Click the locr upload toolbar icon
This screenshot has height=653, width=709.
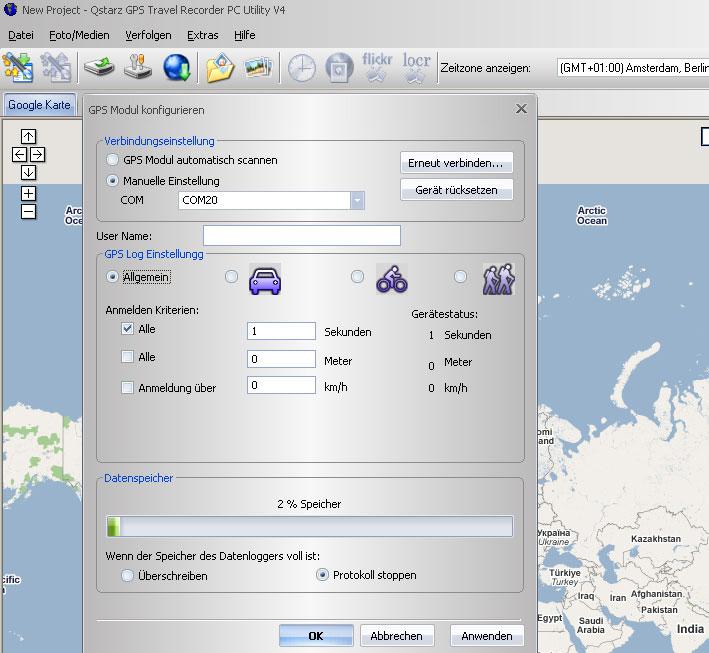(416, 67)
